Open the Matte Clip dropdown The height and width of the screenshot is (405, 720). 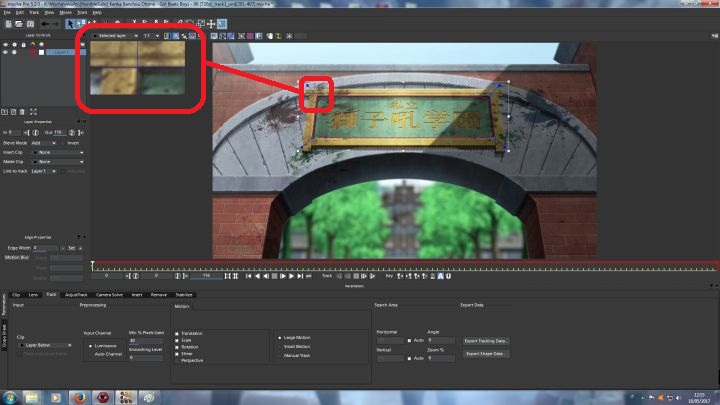click(x=58, y=162)
